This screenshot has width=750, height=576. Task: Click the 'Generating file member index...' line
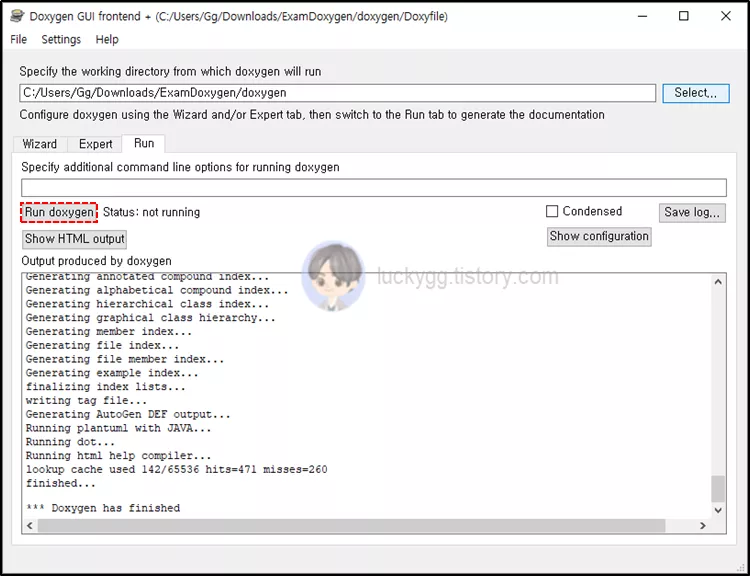pos(125,359)
